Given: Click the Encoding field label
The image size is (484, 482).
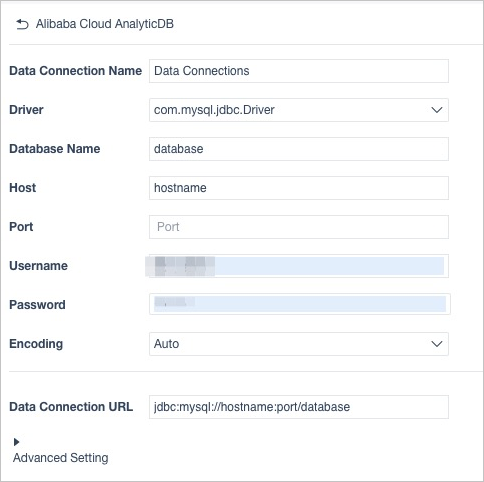Looking at the screenshot, I should (x=36, y=344).
